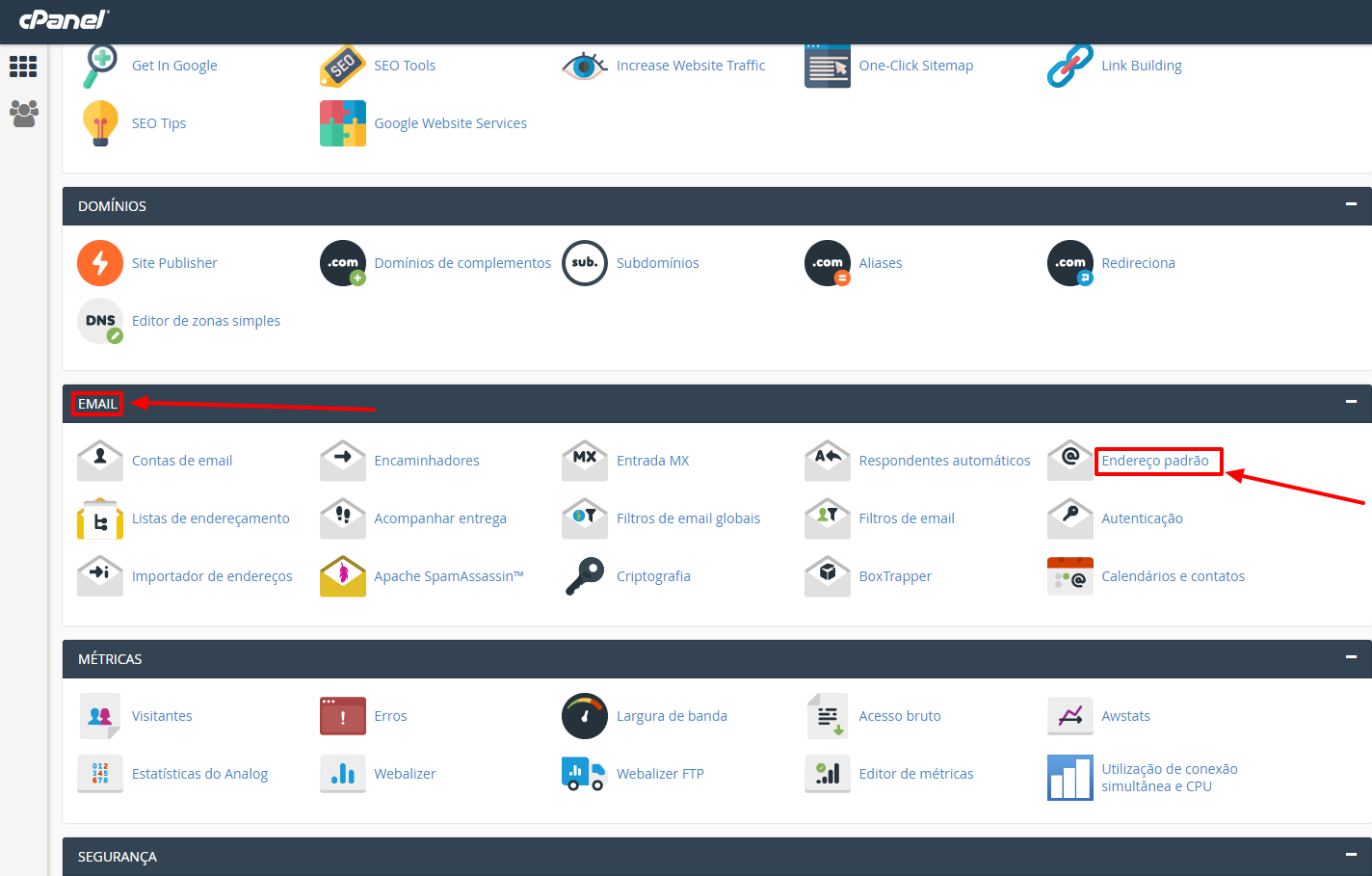Screen dimensions: 1372x876
Task: Click the Acompanhar entrega footprints icon
Action: (343, 518)
